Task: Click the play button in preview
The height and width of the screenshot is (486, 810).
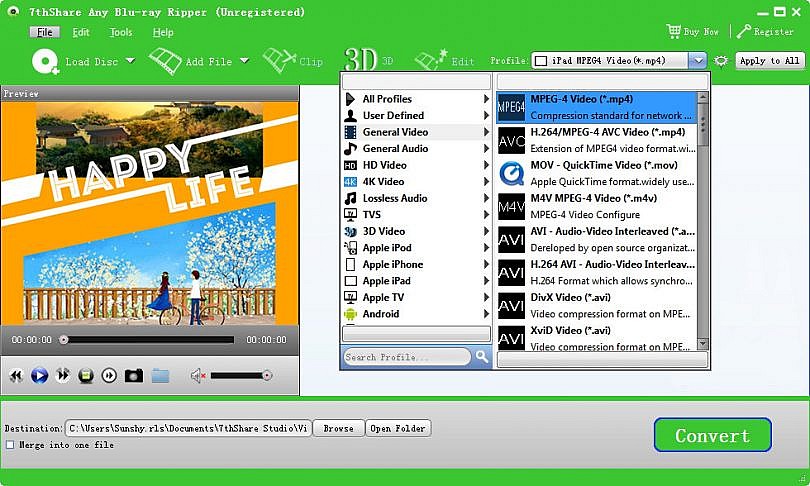Action: (39, 375)
